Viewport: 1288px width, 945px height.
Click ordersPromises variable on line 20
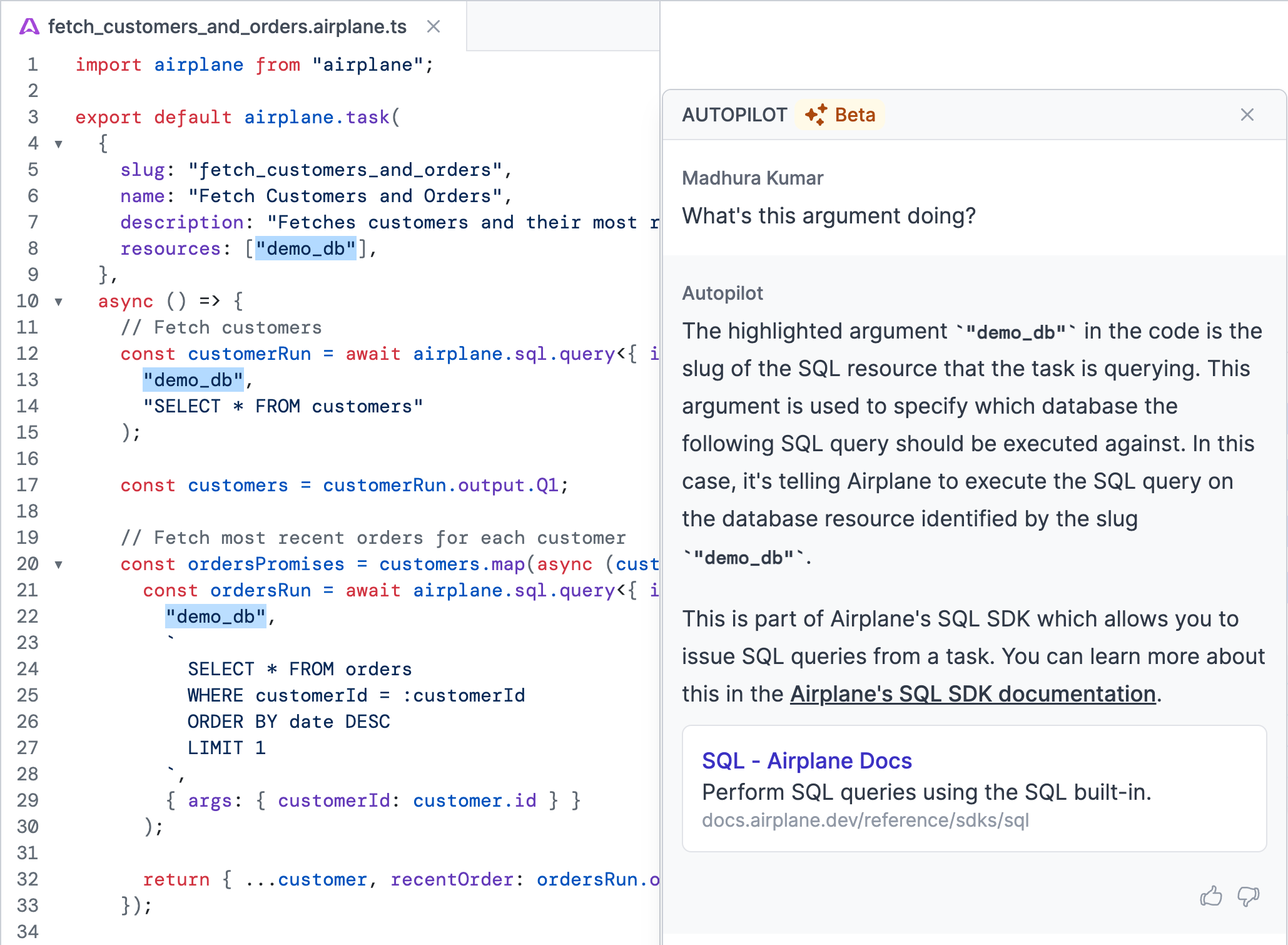point(266,564)
